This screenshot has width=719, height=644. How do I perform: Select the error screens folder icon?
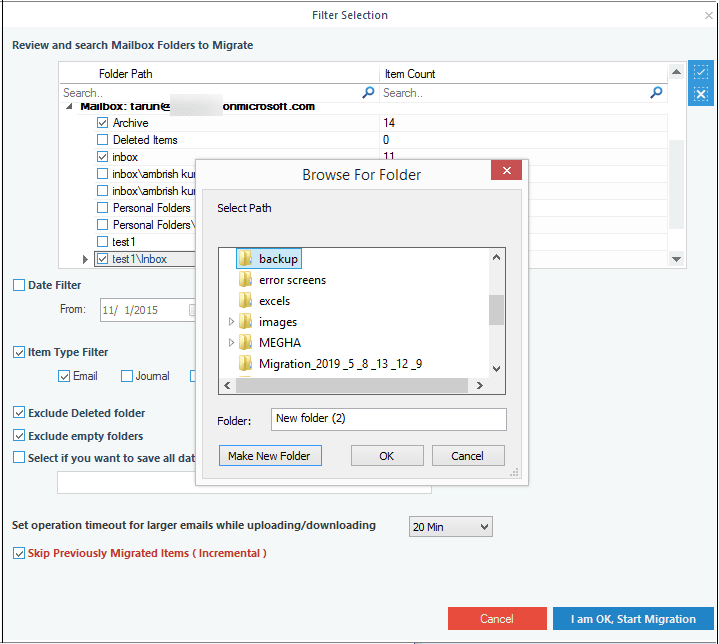(245, 280)
